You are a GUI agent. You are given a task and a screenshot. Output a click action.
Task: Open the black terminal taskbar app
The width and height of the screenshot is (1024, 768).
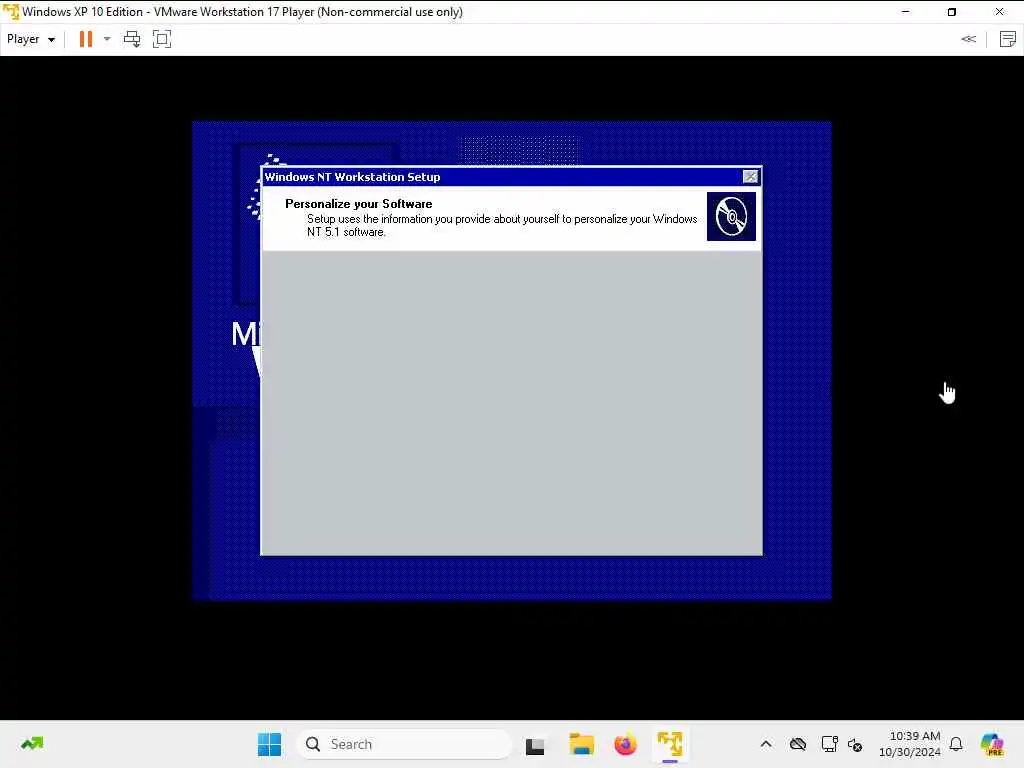[x=535, y=745]
